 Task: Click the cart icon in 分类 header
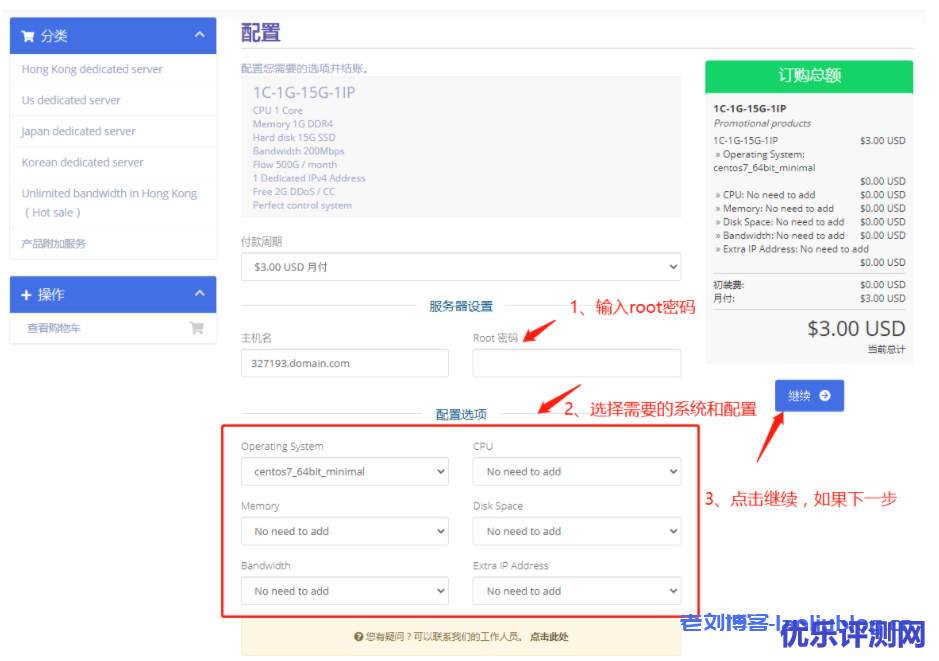(28, 36)
